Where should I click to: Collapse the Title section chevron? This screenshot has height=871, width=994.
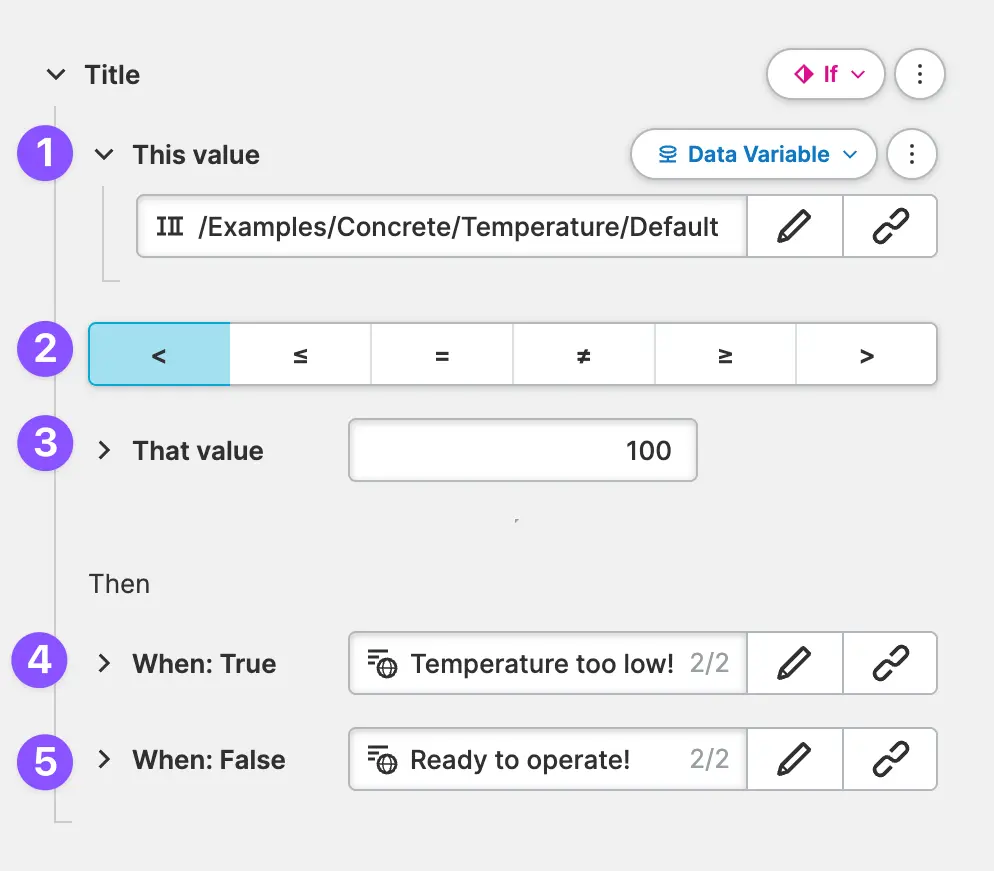tap(57, 75)
